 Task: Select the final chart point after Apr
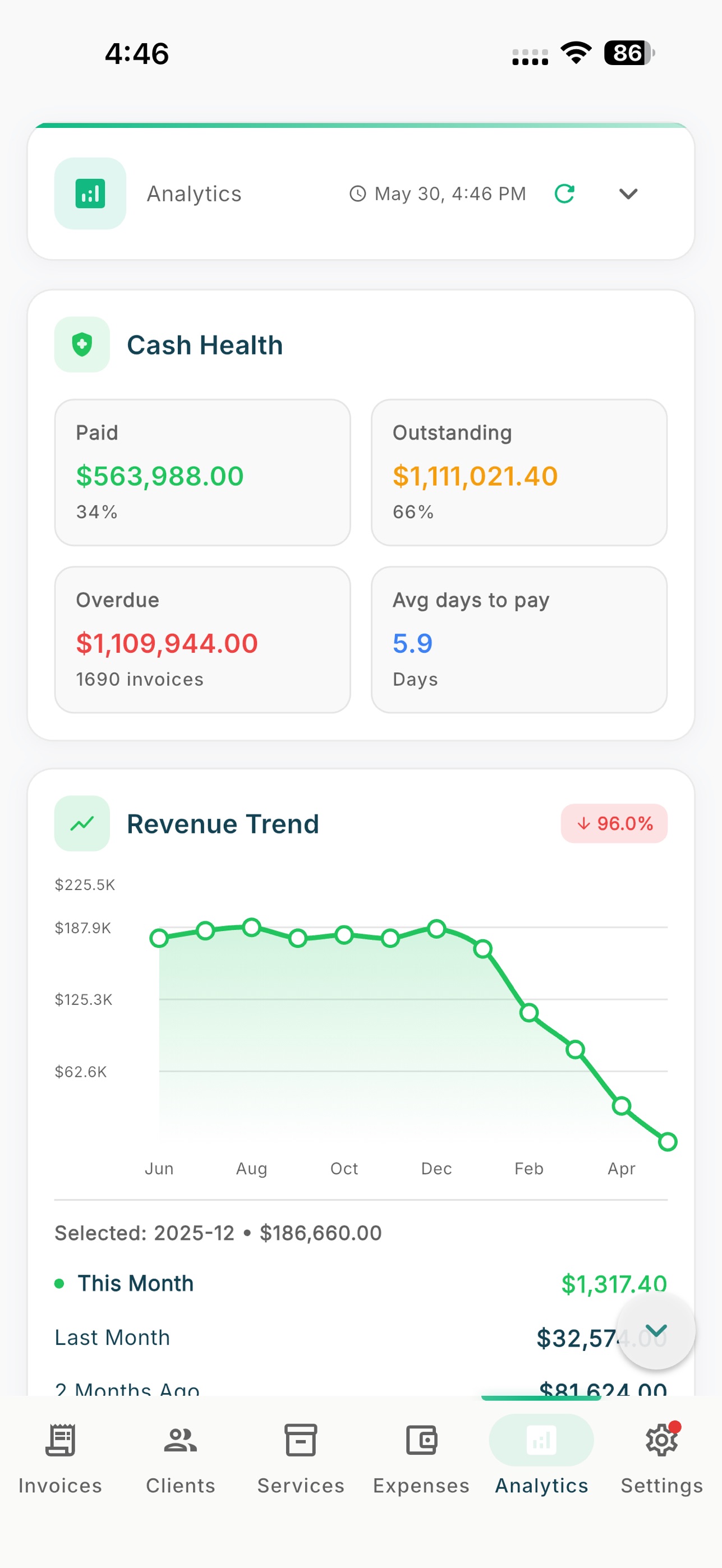click(x=668, y=1142)
